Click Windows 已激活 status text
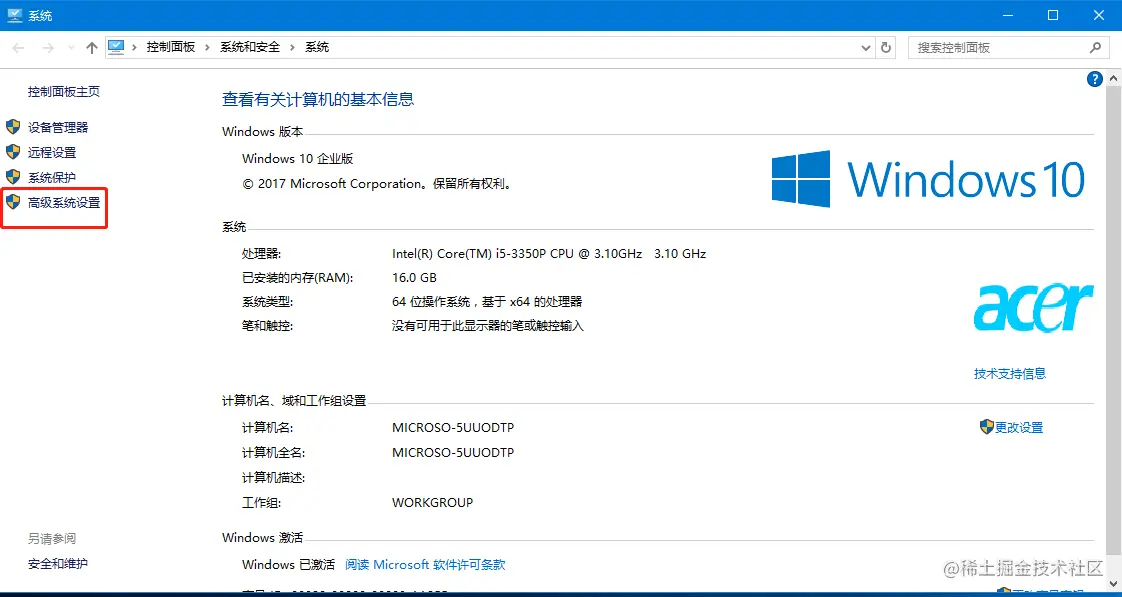This screenshot has height=597, width=1122. tap(288, 565)
